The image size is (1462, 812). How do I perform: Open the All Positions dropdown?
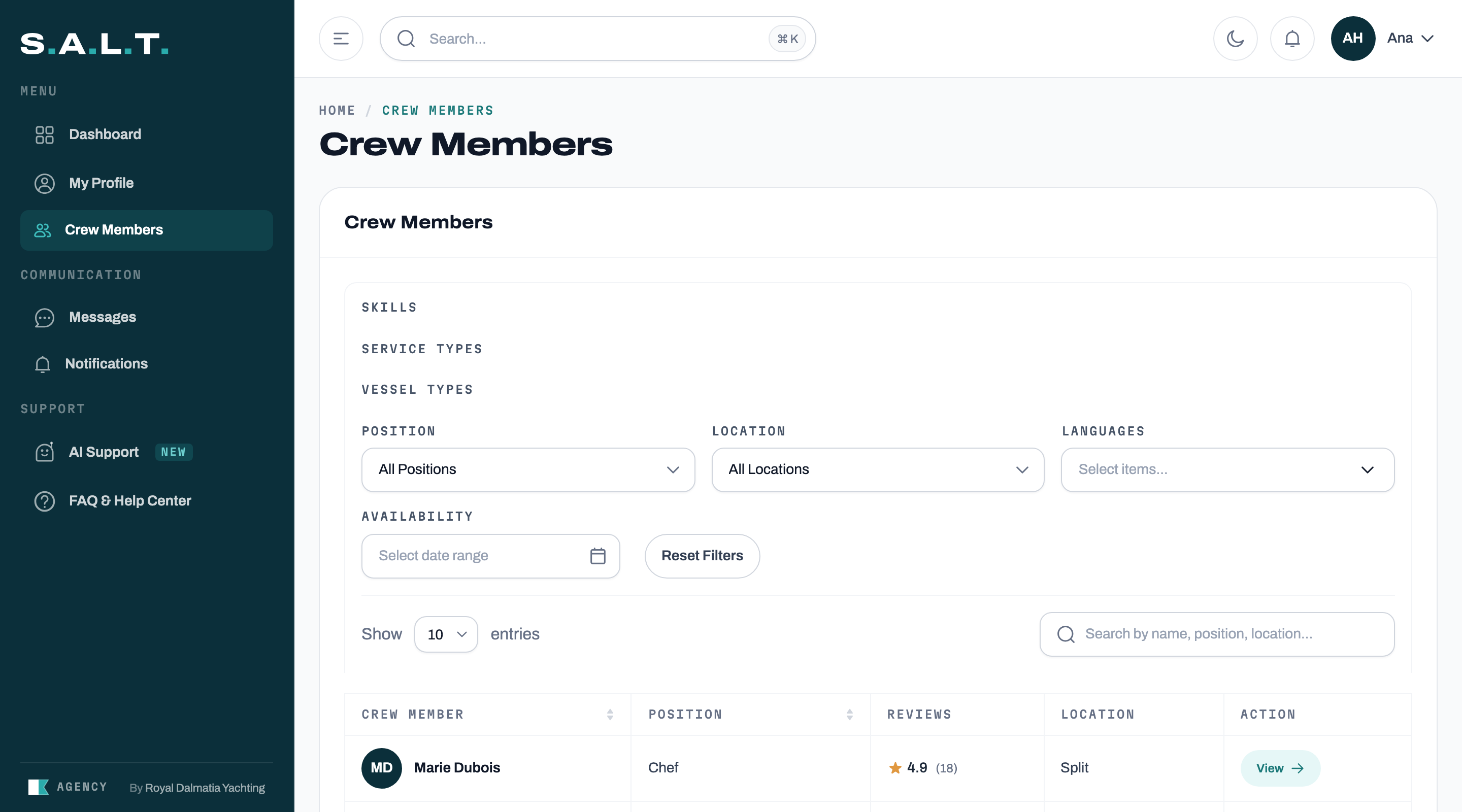528,470
